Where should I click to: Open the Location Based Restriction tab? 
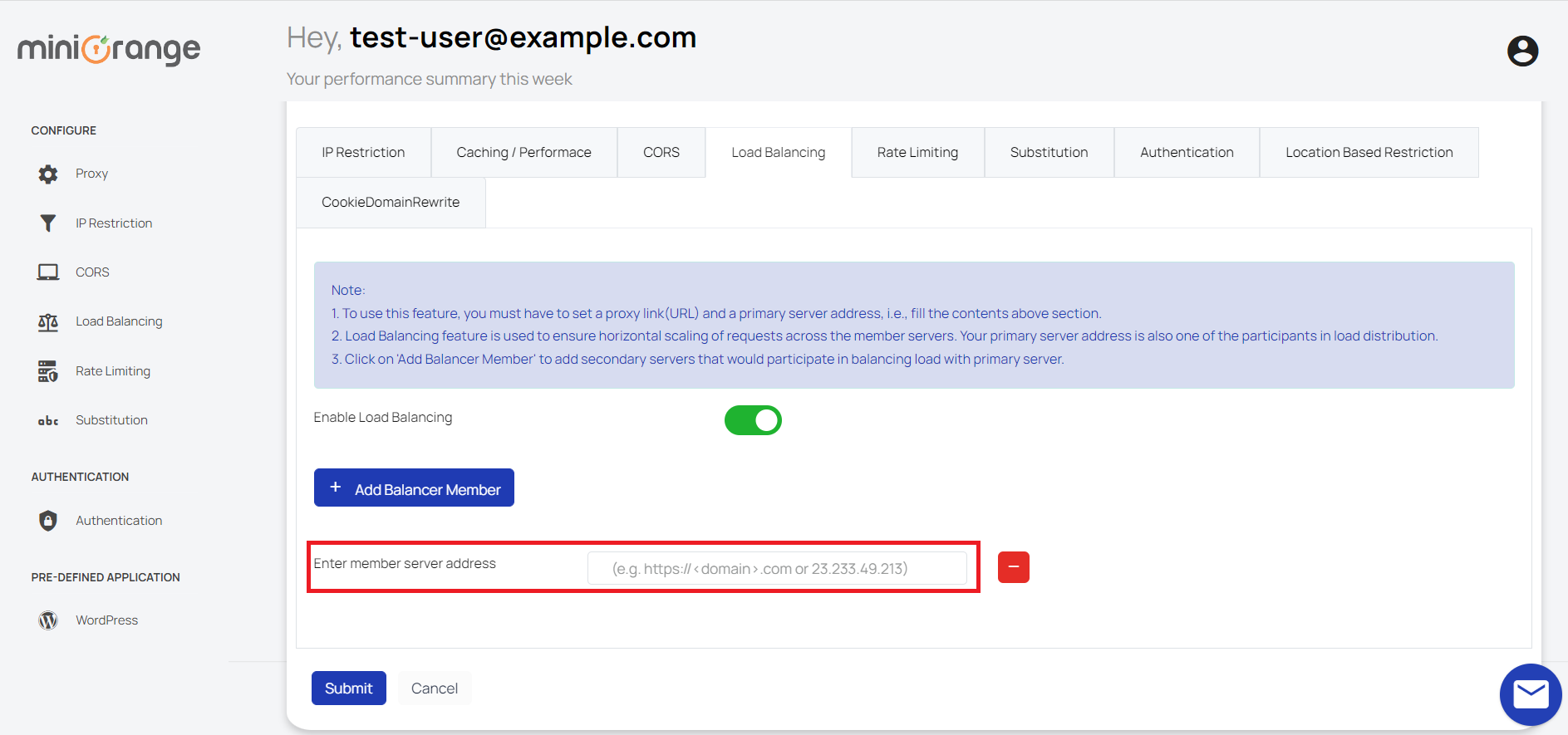click(x=1369, y=152)
